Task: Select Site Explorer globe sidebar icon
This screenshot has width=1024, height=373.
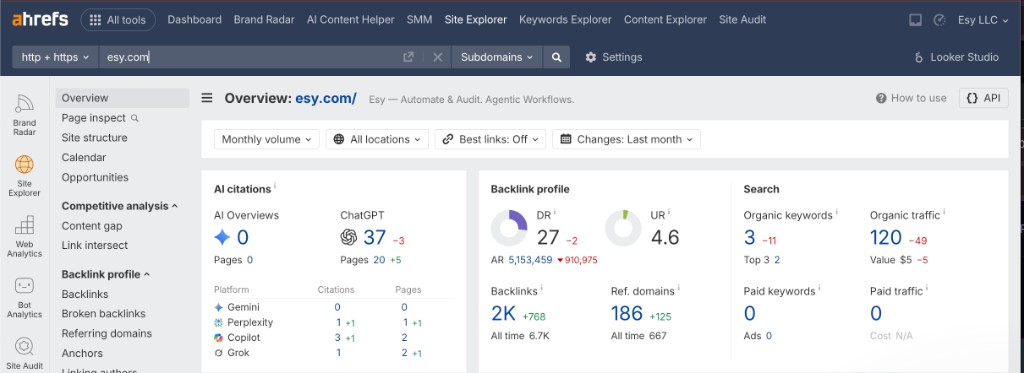Action: pos(24,175)
